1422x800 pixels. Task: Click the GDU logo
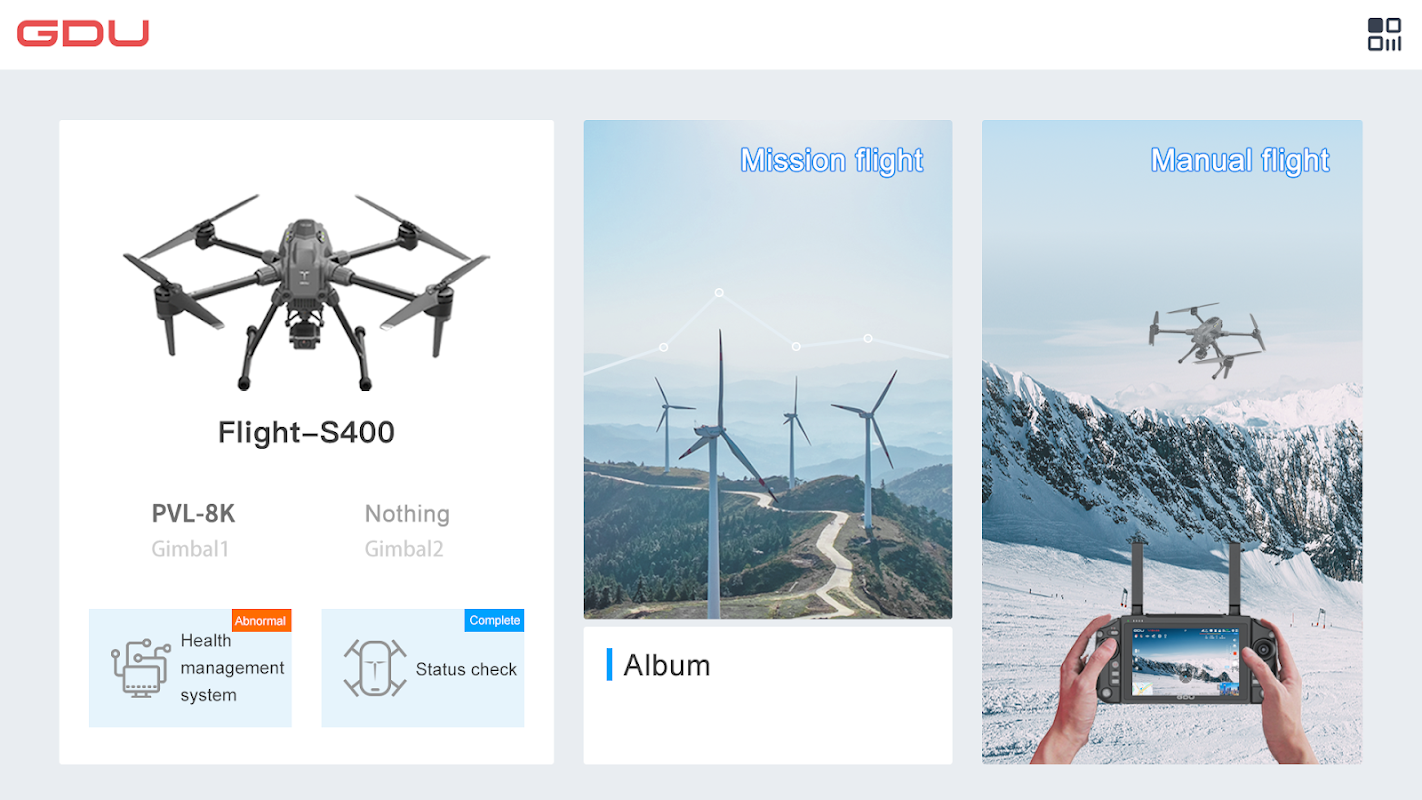pyautogui.click(x=83, y=34)
